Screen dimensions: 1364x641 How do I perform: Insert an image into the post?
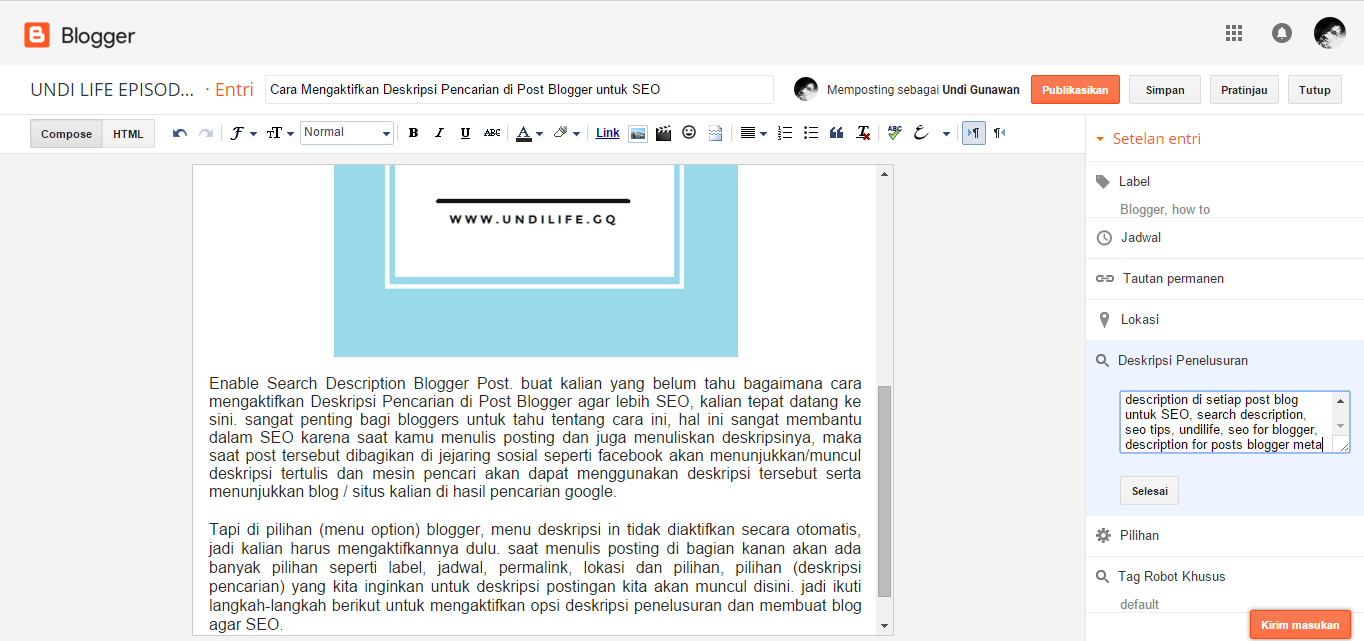pyautogui.click(x=638, y=133)
